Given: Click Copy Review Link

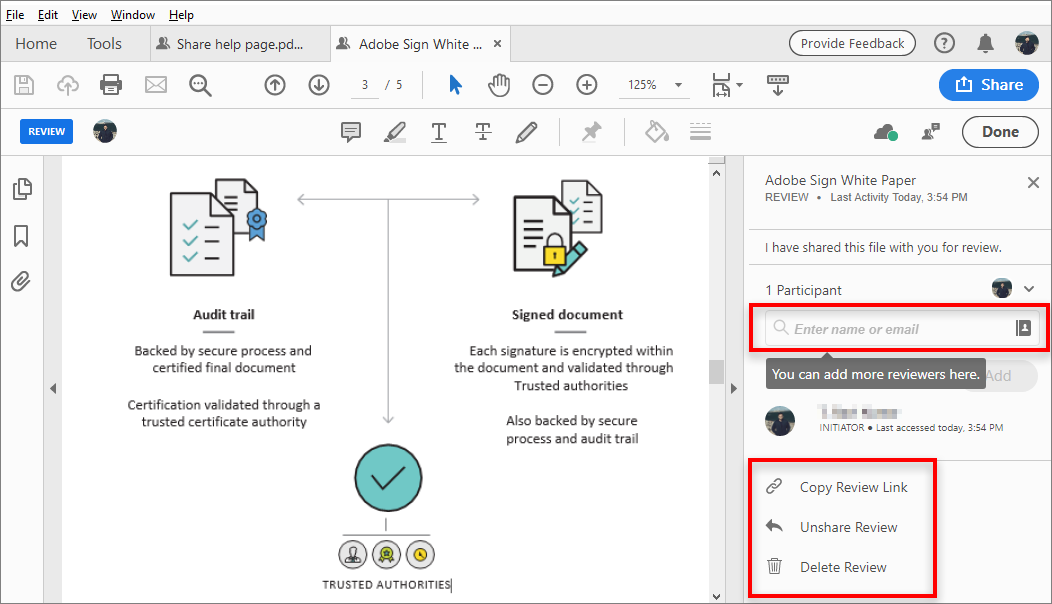Looking at the screenshot, I should tap(853, 487).
